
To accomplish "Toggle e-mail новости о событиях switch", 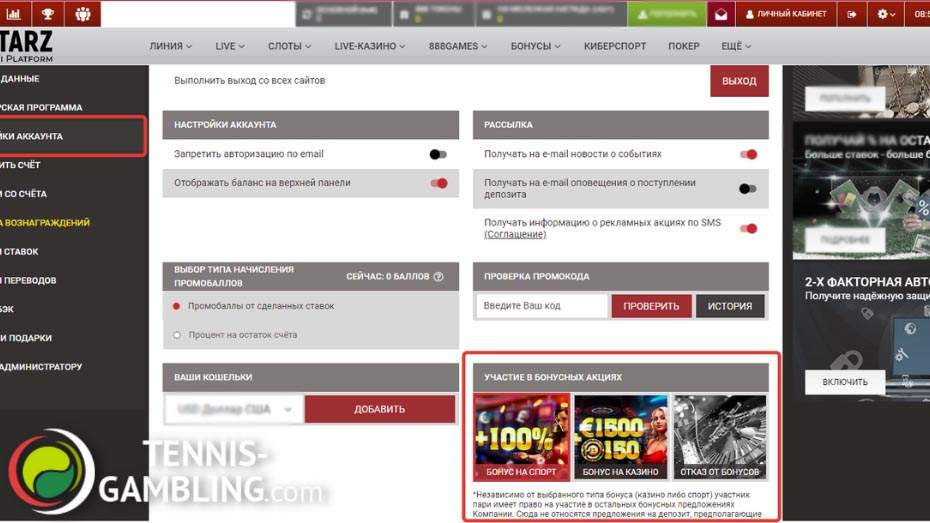I will (749, 154).
